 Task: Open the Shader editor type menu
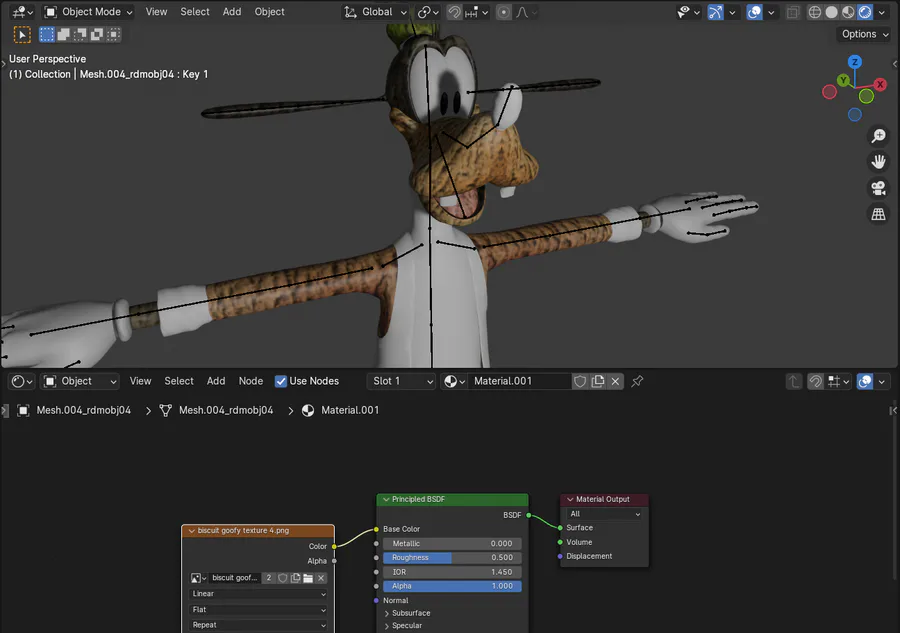tap(22, 381)
